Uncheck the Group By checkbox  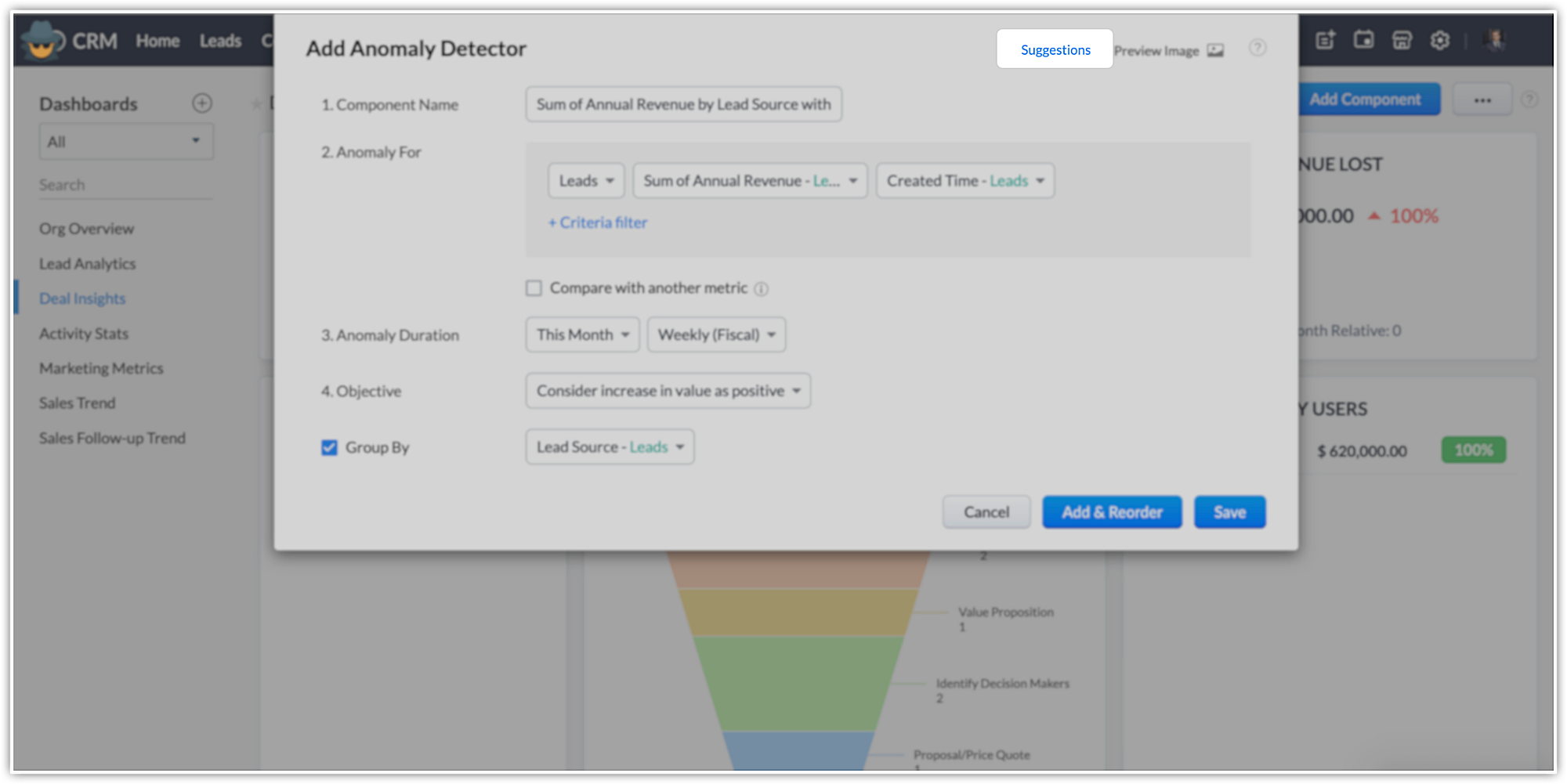click(329, 447)
